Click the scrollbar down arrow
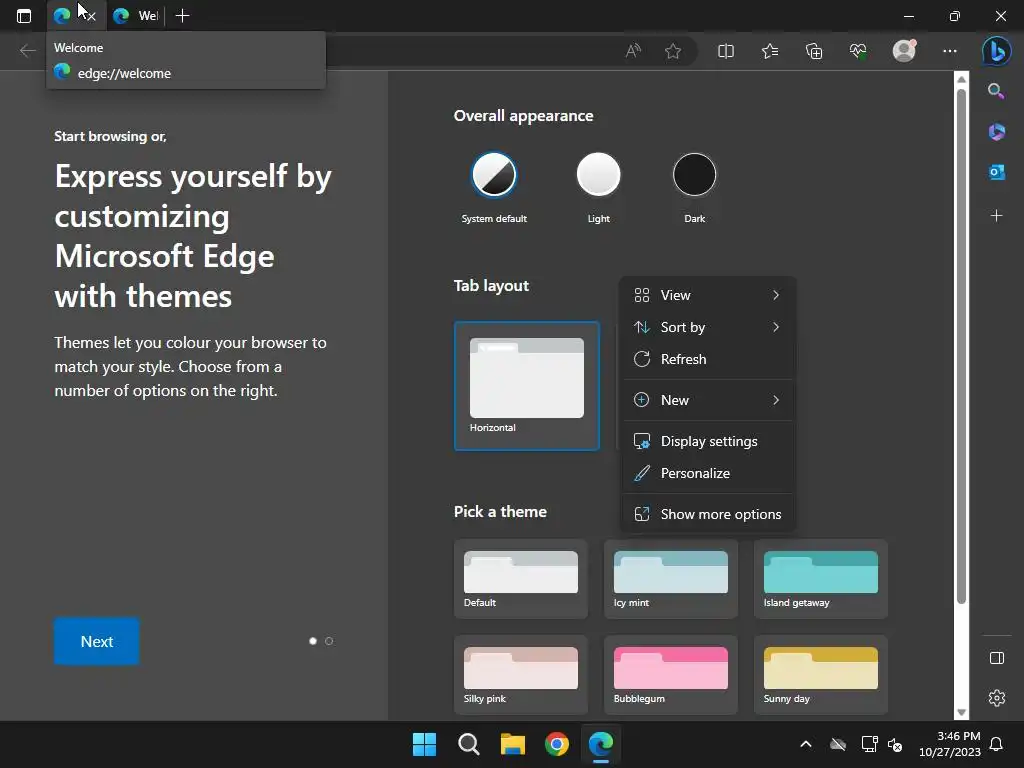 [961, 712]
